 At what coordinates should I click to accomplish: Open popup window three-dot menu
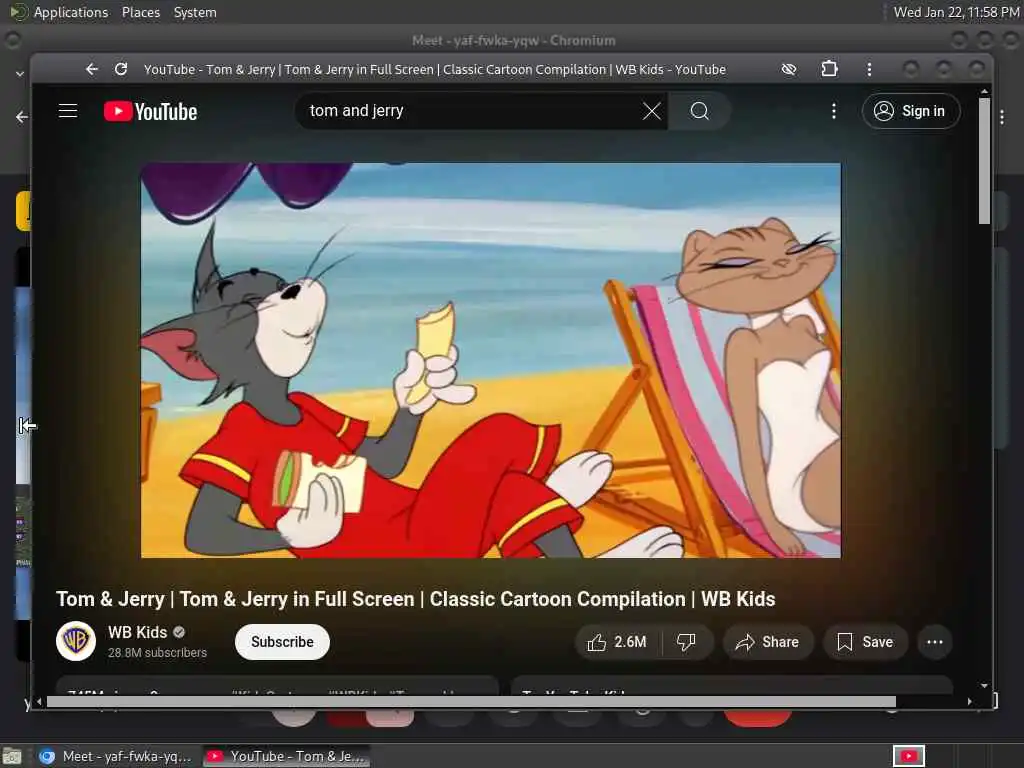[x=869, y=69]
